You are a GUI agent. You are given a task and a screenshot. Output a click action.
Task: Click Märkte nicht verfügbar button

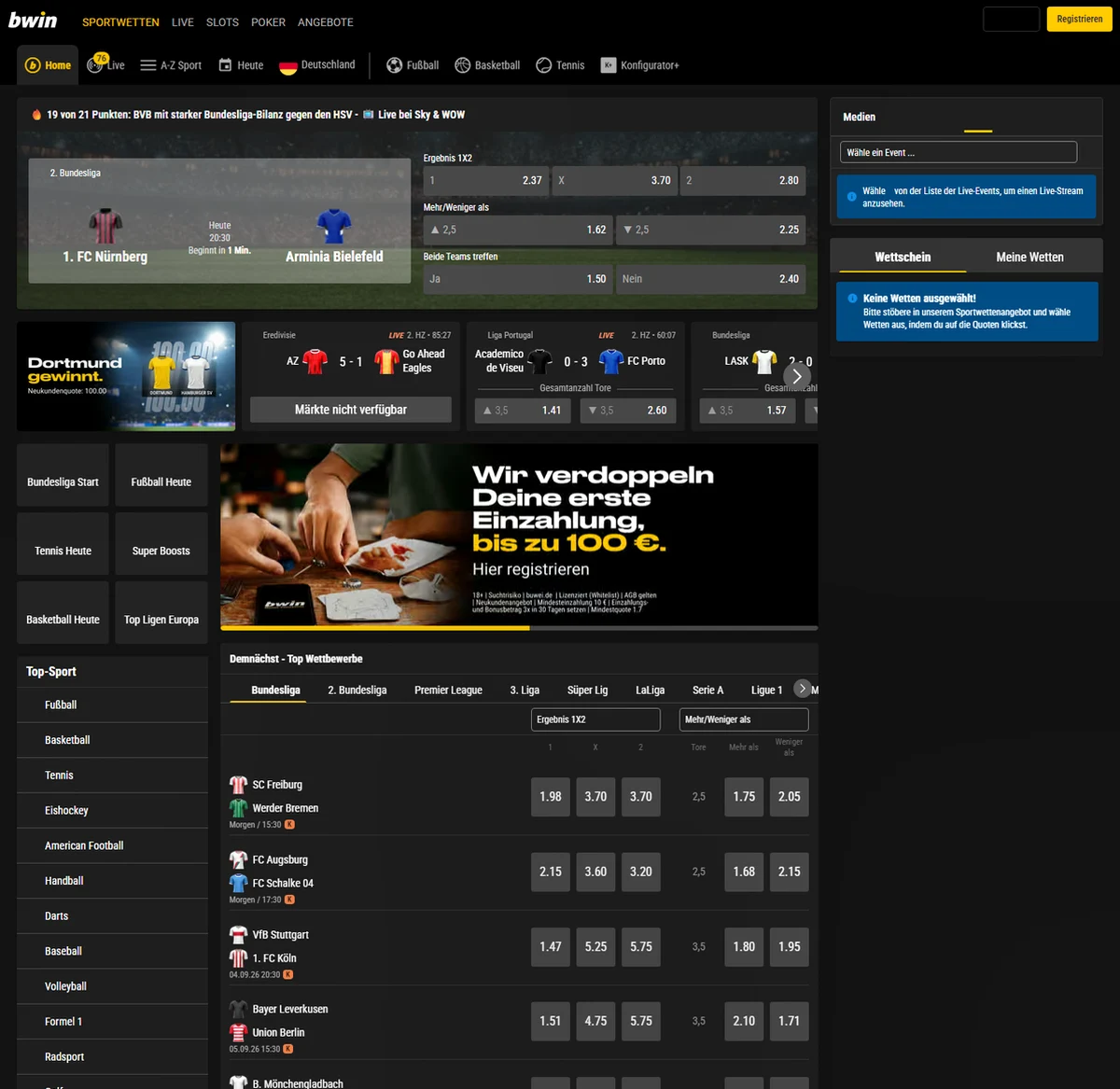[351, 410]
